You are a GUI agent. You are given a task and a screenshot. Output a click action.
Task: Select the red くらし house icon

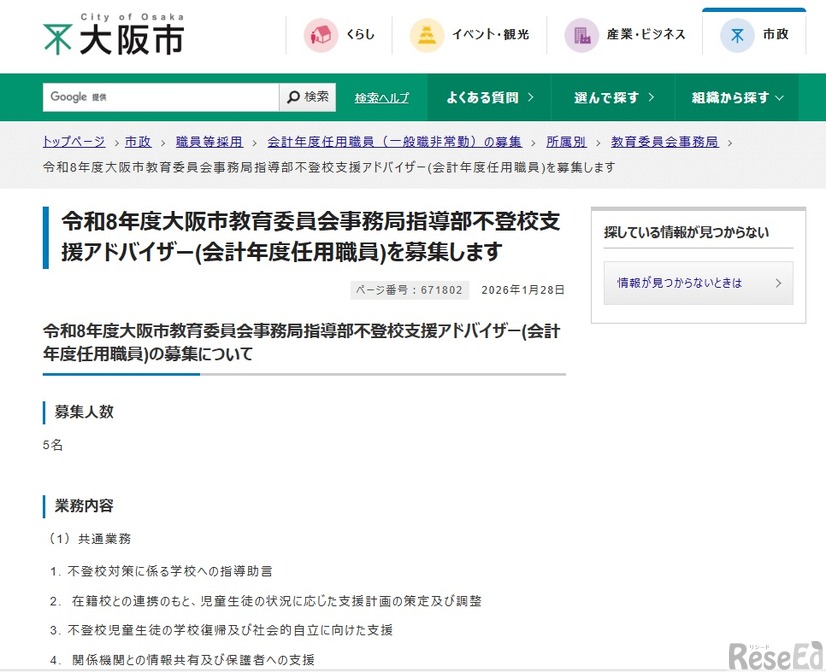pyautogui.click(x=320, y=33)
